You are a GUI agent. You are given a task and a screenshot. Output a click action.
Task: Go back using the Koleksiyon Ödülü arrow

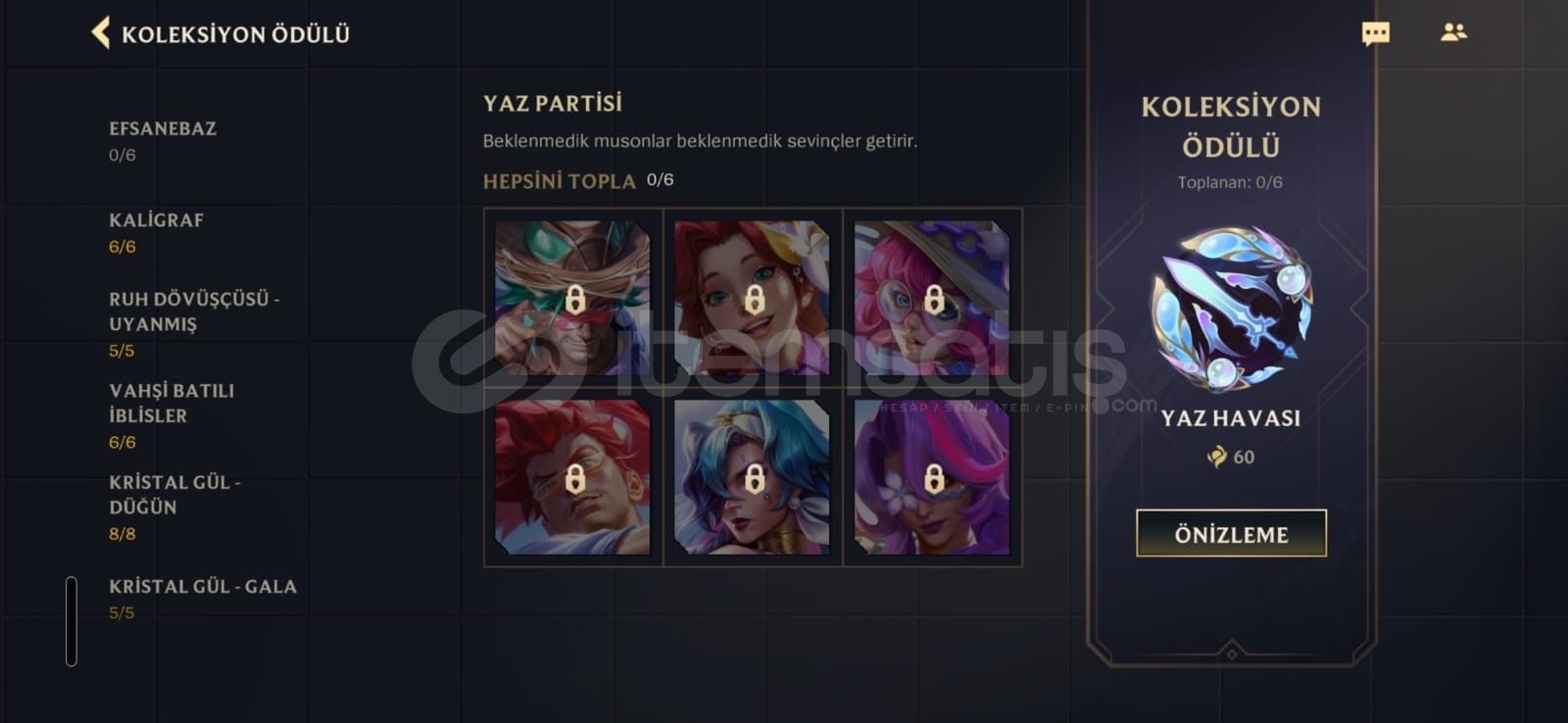pyautogui.click(x=100, y=33)
